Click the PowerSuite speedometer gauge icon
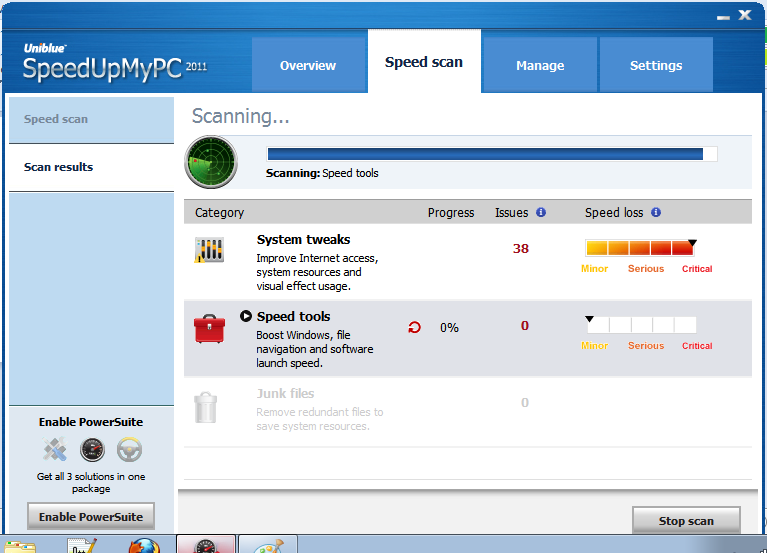 (92, 450)
